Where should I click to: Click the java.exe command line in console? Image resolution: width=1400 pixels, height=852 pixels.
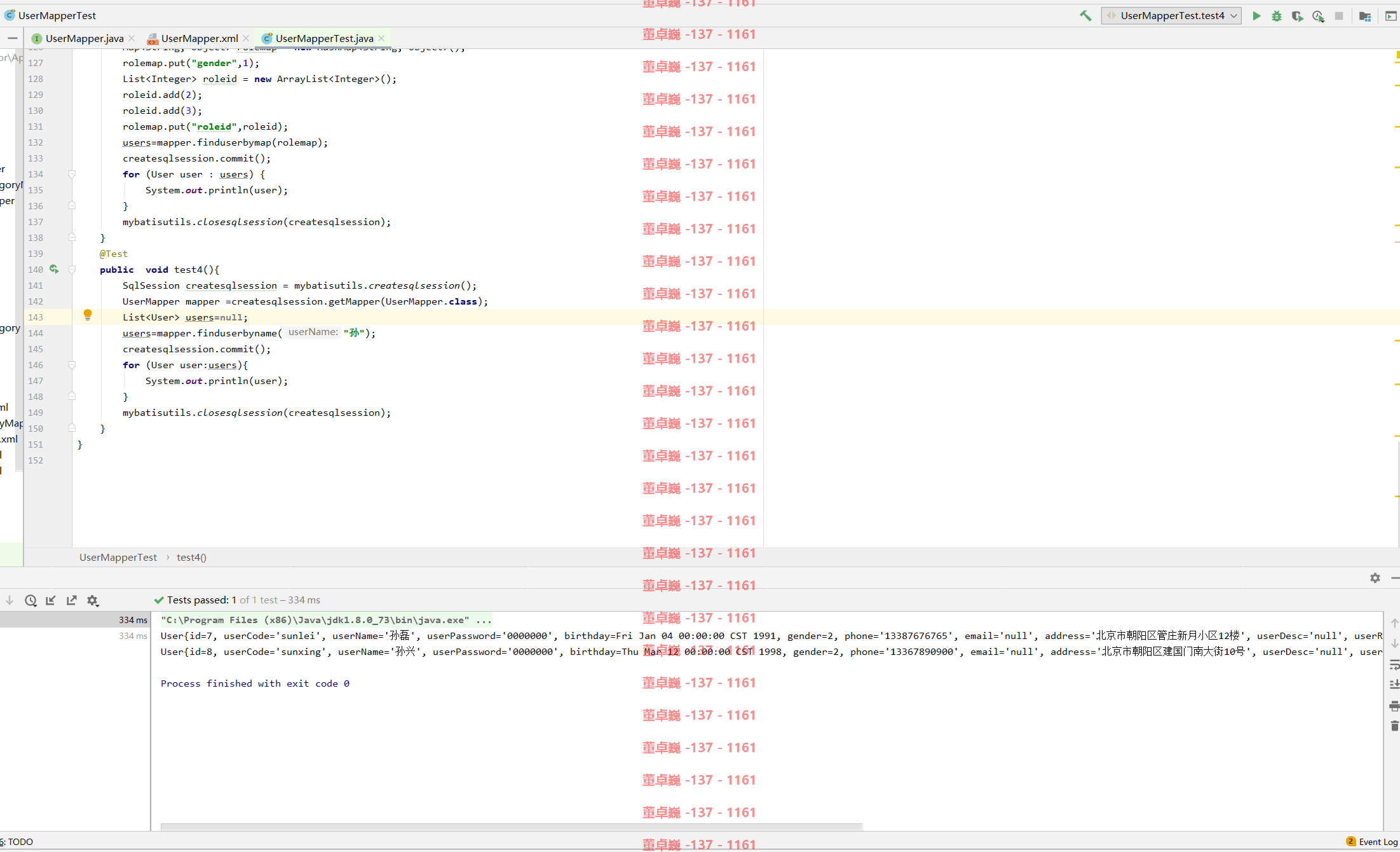coord(327,620)
